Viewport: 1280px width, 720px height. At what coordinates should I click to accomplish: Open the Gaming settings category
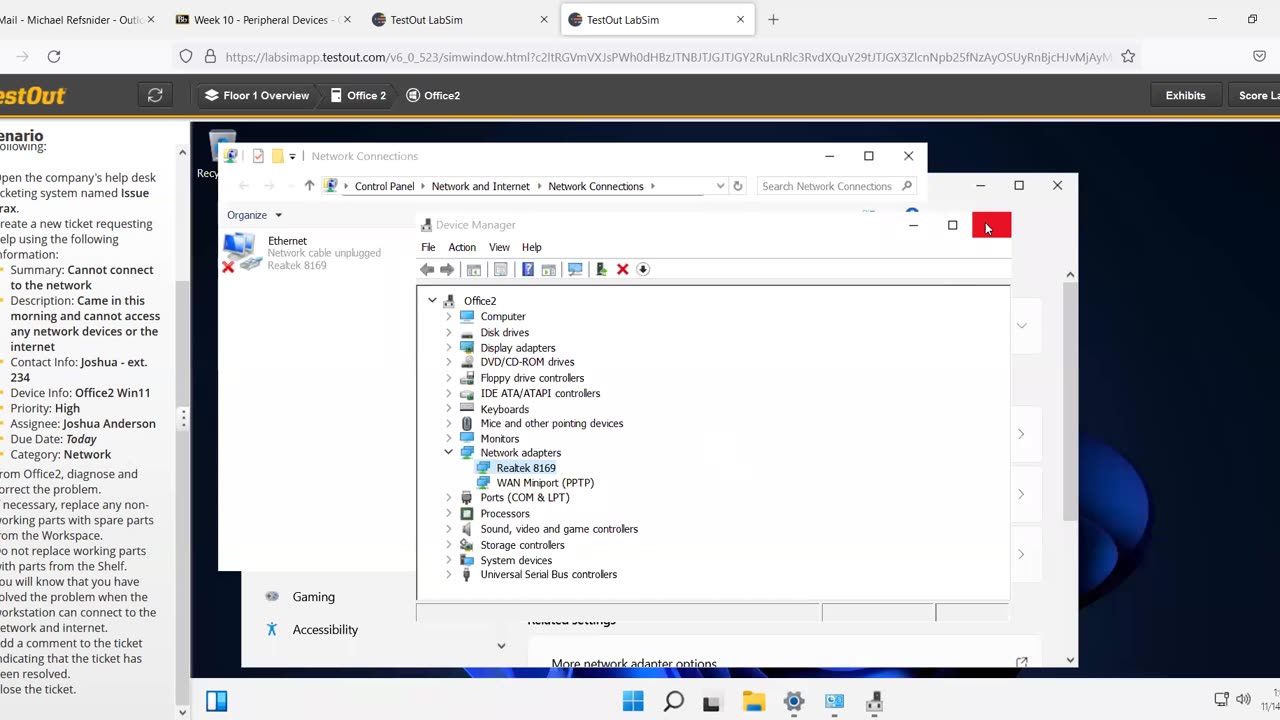pos(313,596)
